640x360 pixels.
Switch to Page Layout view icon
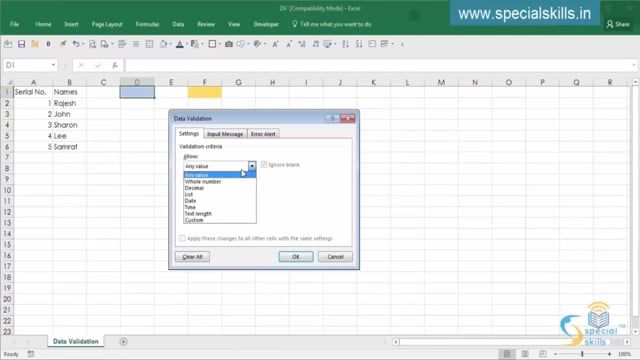[x=525, y=354]
